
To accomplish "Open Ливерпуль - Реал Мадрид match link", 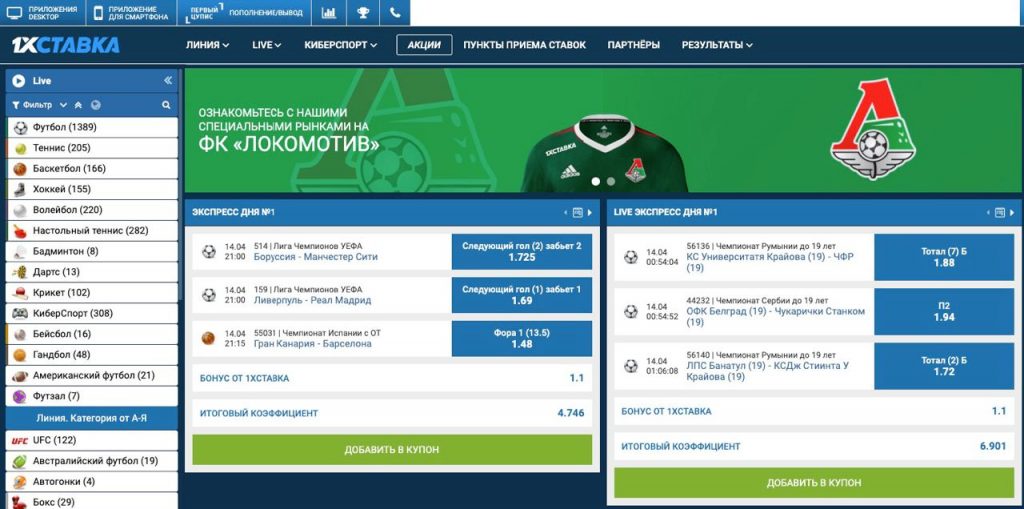I will pos(312,301).
